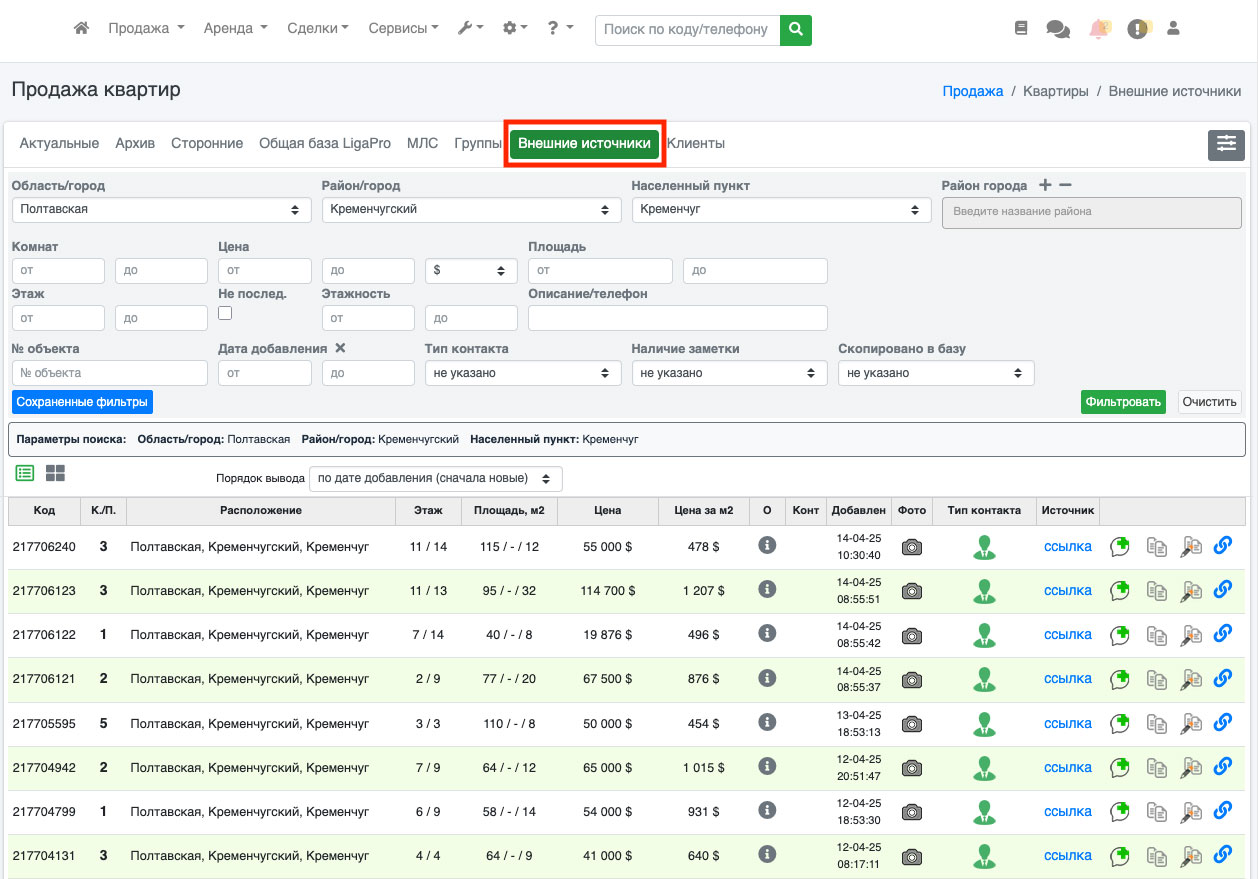The width and height of the screenshot is (1258, 879).
Task: Toggle the 'Не послед.' checkbox
Action: 225,313
